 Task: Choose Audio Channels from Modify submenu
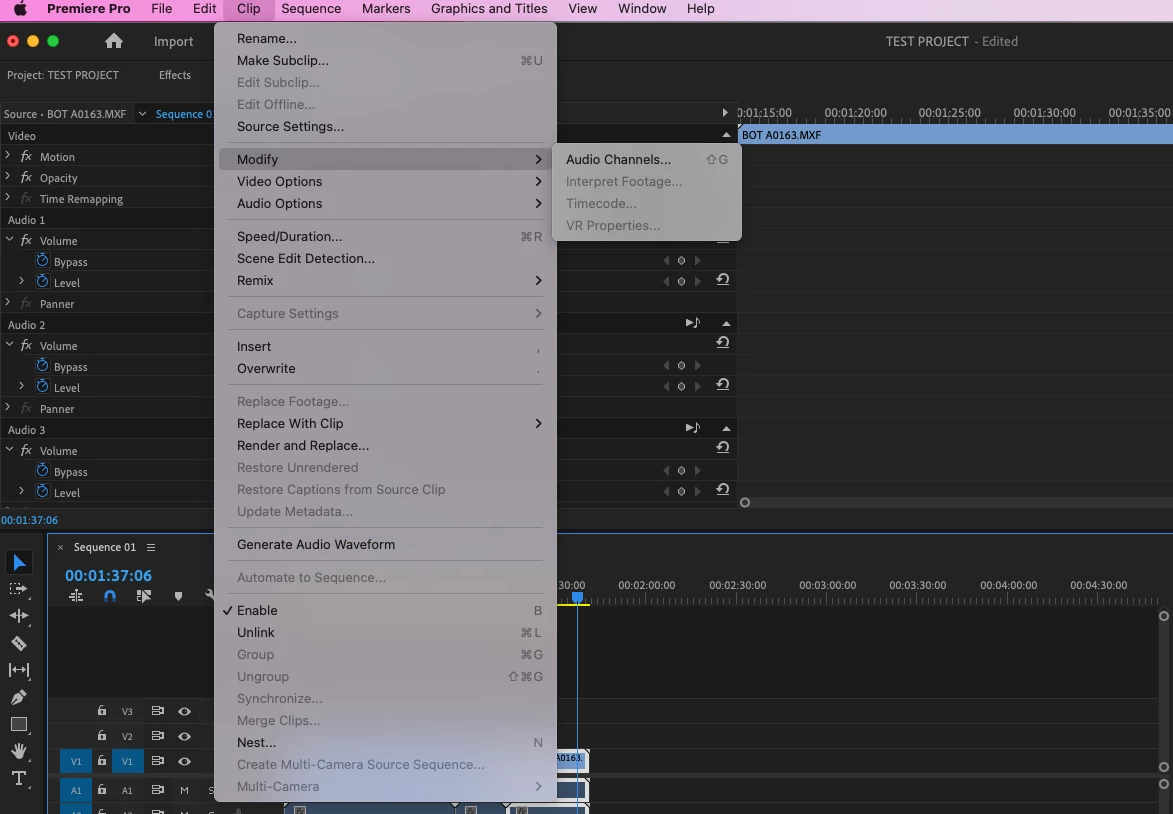(646, 159)
